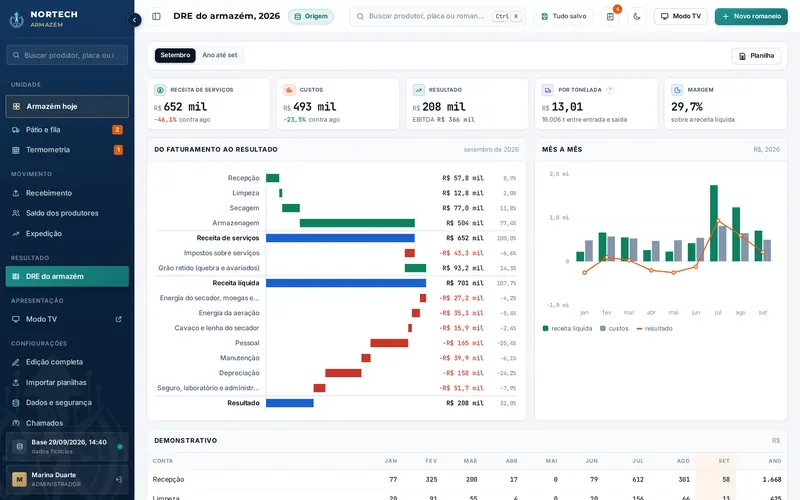Click the tall jul receita bar in chart
This screenshot has width=800, height=500.
point(714,223)
